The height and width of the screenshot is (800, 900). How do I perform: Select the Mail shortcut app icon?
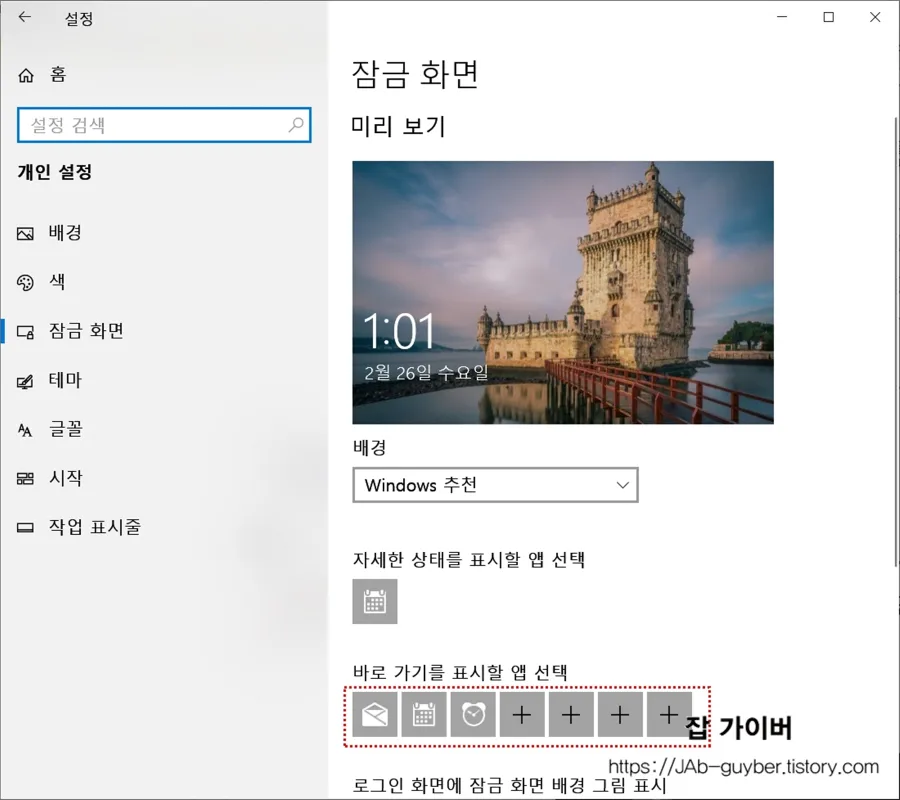(x=374, y=714)
